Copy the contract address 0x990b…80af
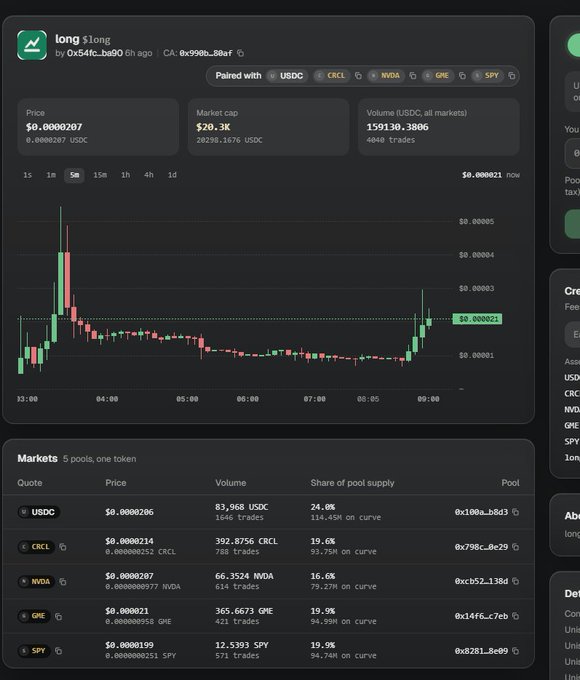Image resolution: width=580 pixels, height=680 pixels. point(240,53)
